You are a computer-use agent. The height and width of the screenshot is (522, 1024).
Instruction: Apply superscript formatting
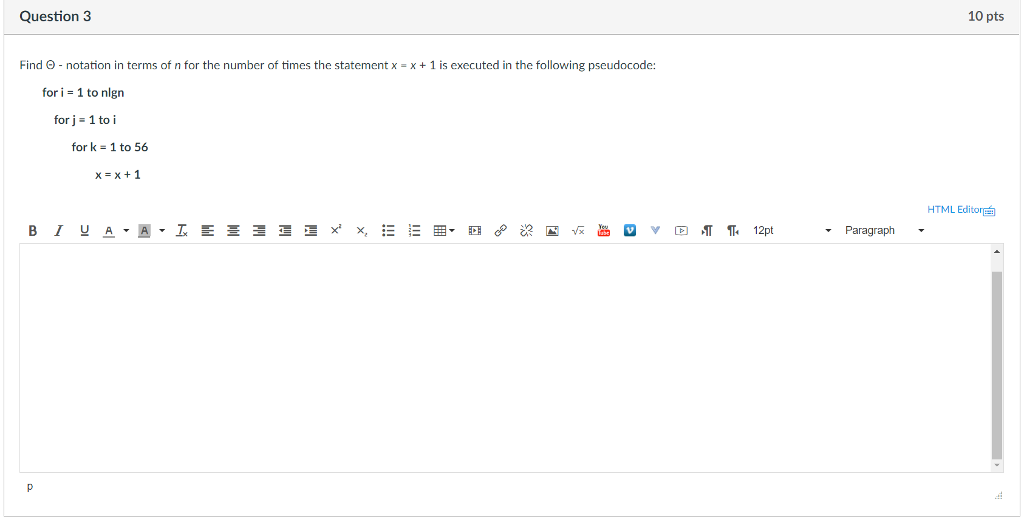click(336, 230)
